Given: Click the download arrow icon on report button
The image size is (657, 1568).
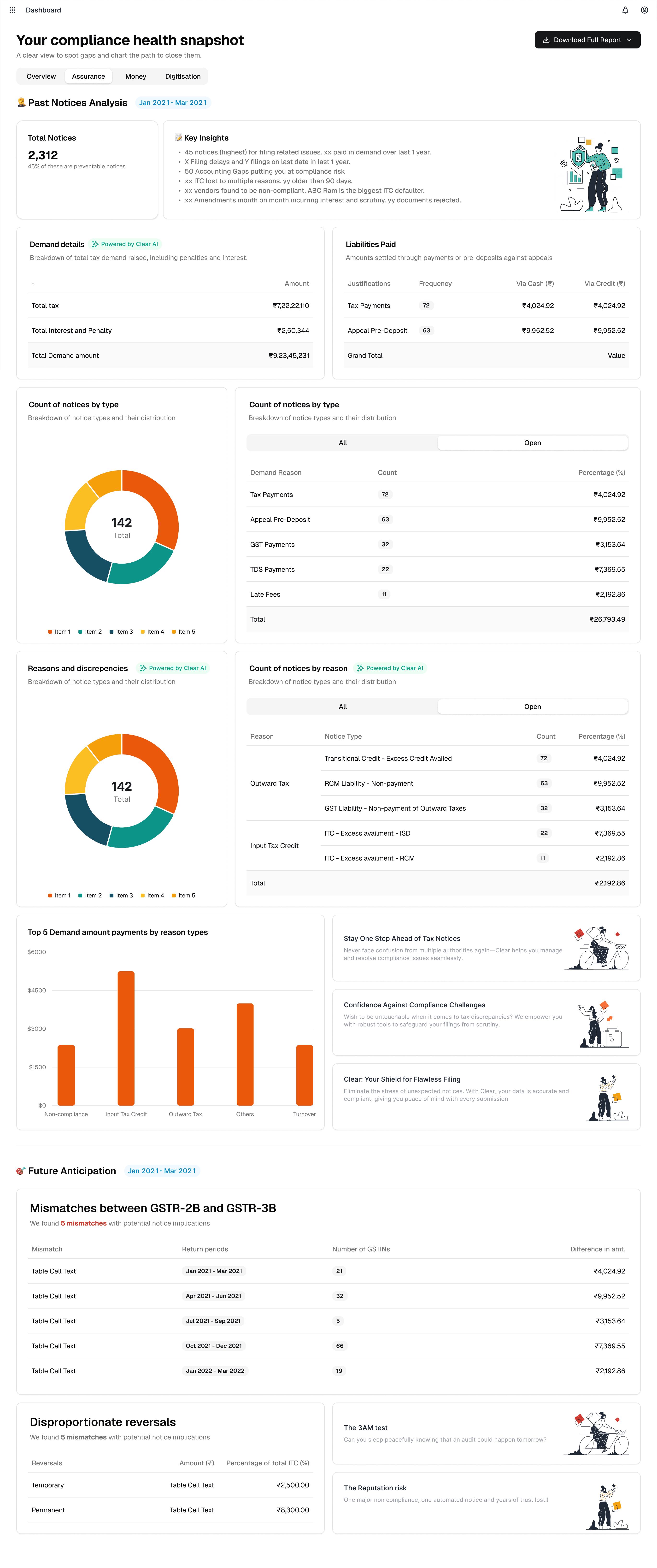Looking at the screenshot, I should pyautogui.click(x=546, y=40).
